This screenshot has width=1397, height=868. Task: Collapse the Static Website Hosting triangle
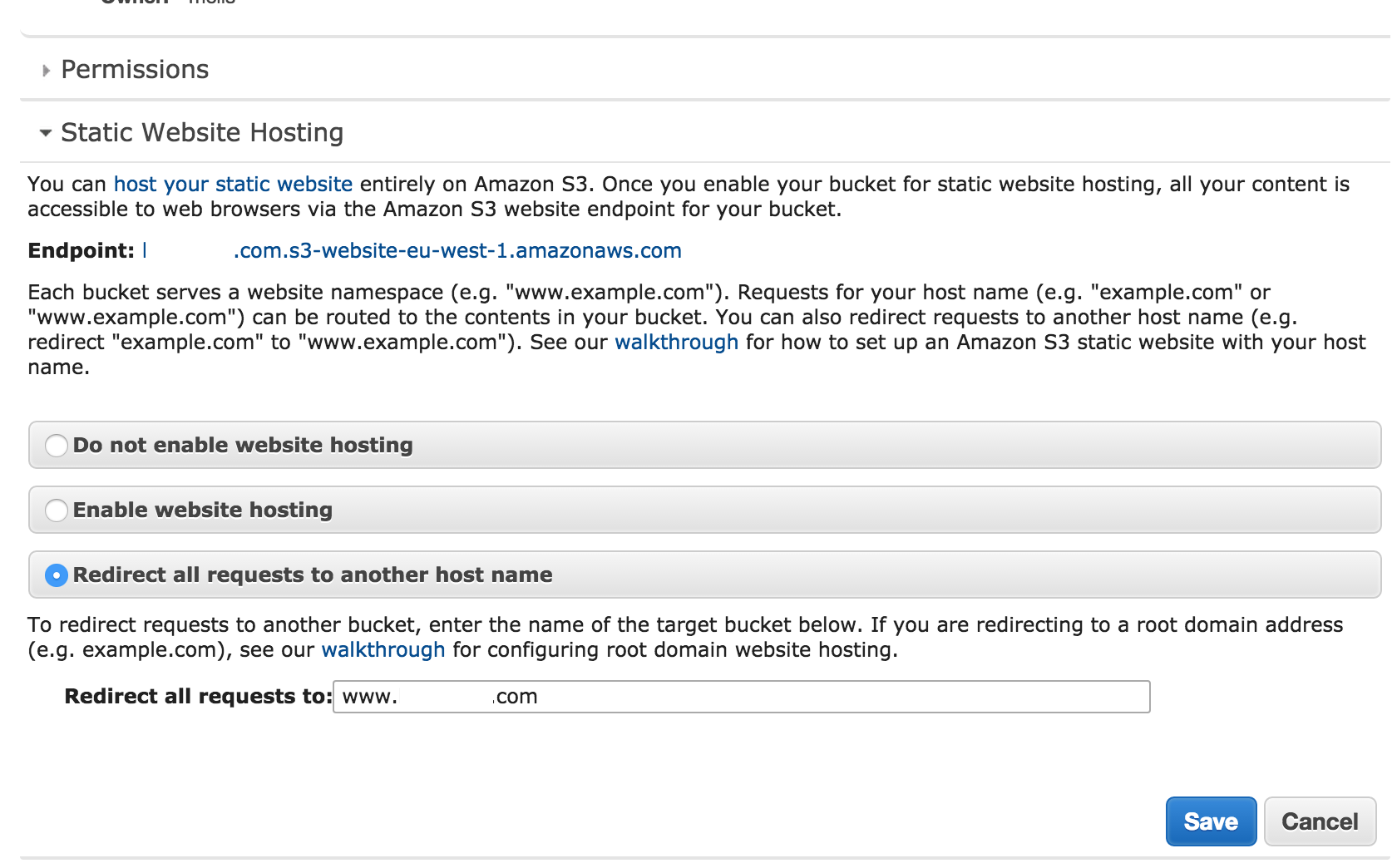pos(46,133)
